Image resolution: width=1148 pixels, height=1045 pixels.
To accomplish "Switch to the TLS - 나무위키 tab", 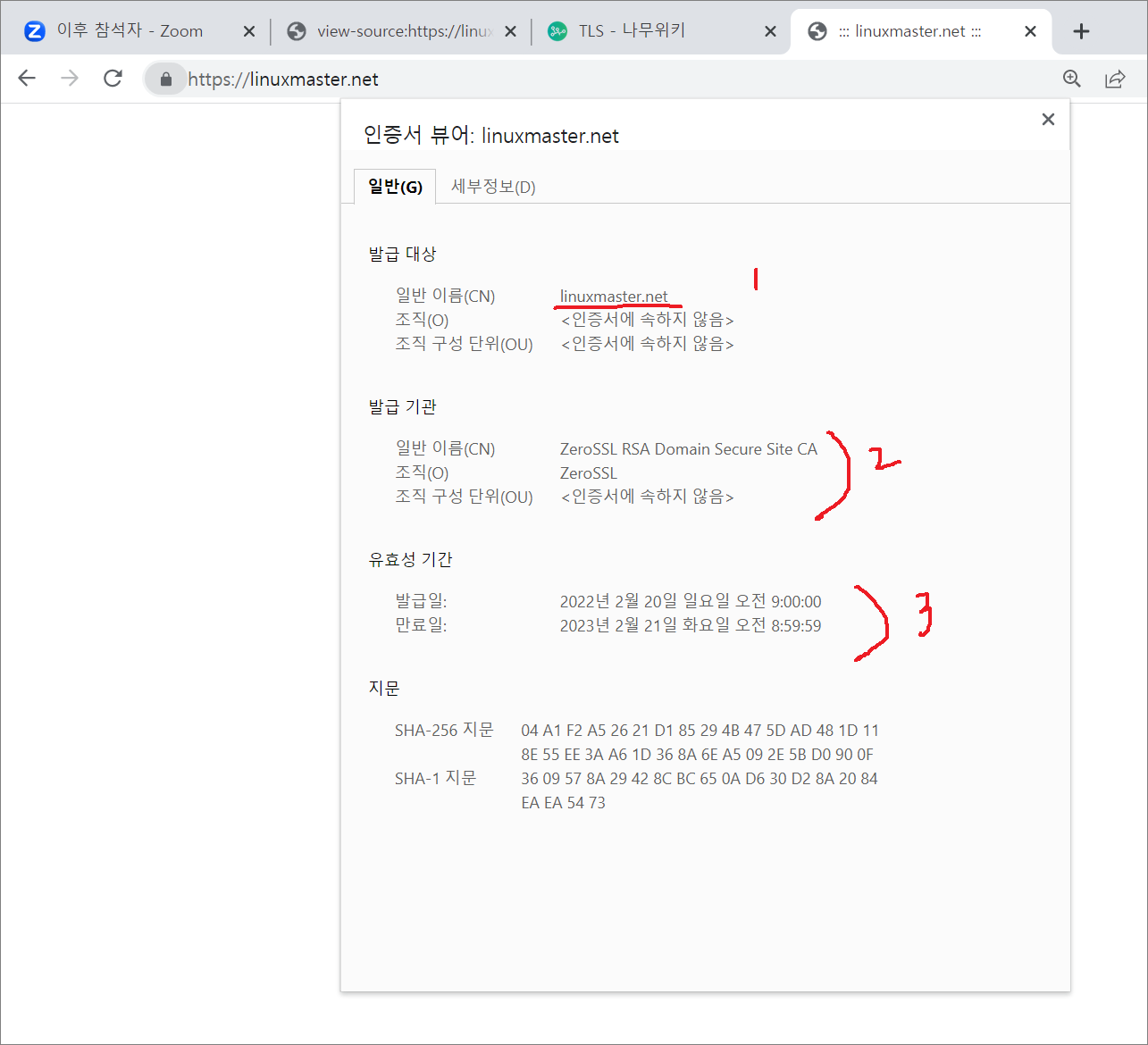I will coord(661,31).
